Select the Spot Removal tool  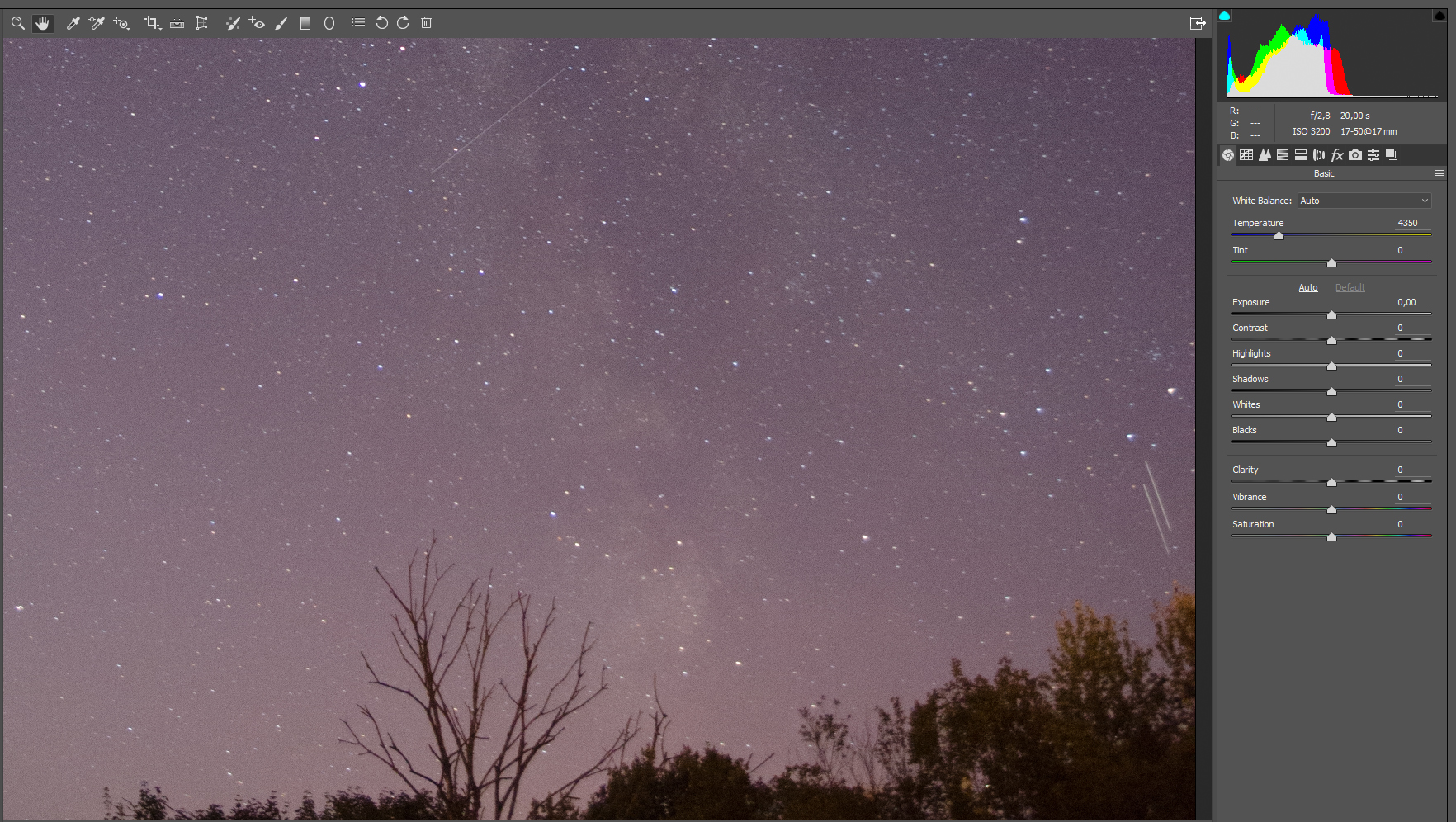pyautogui.click(x=233, y=23)
